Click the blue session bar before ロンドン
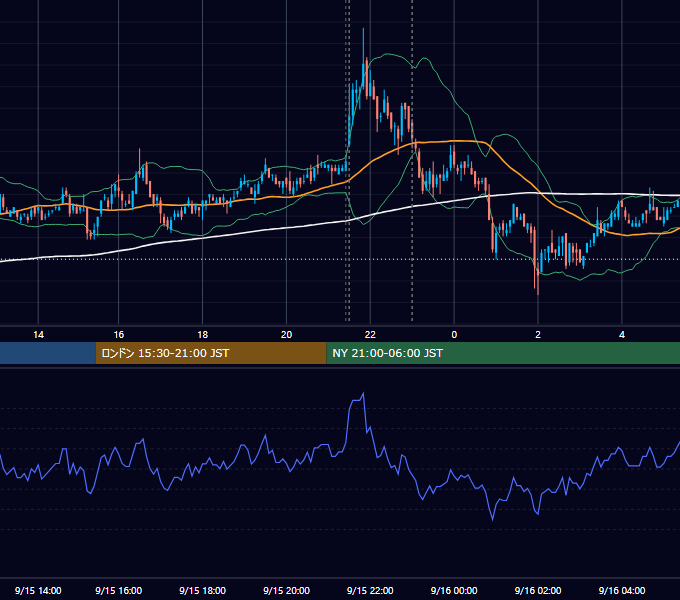Screen dimensions: 680x600 tap(48, 353)
